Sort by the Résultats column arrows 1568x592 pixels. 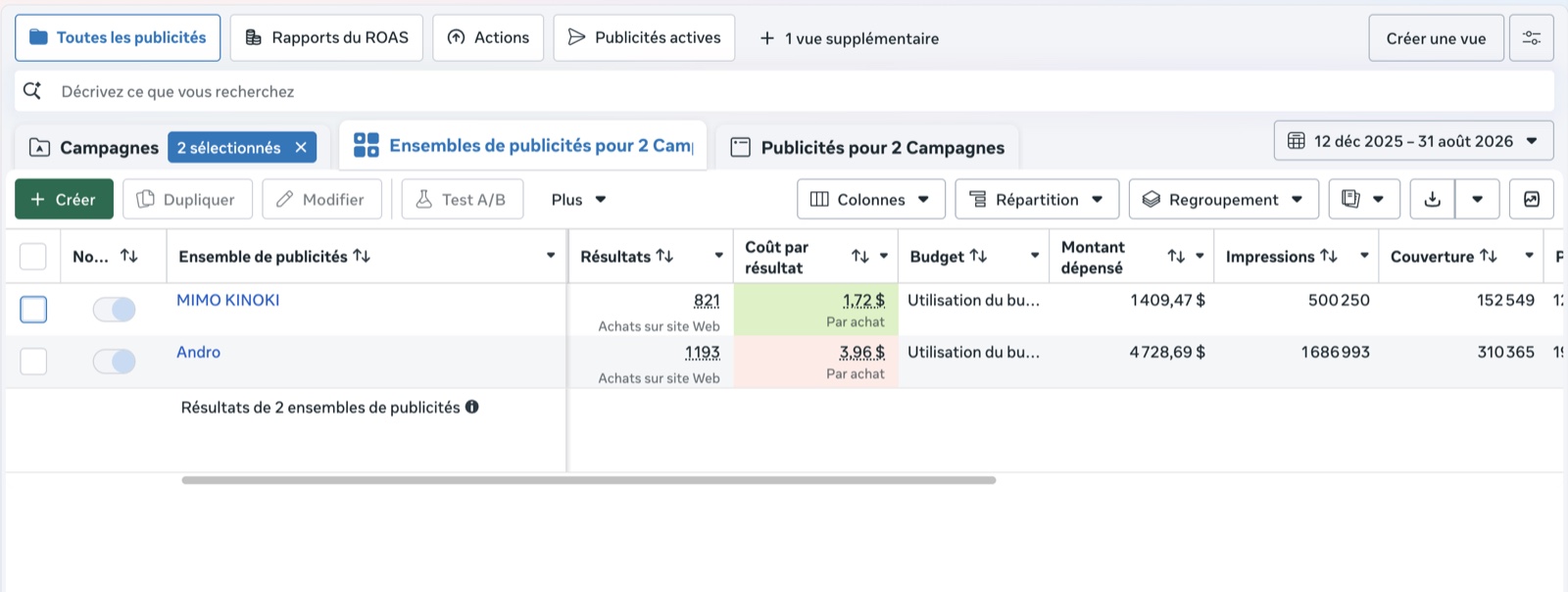coord(665,256)
